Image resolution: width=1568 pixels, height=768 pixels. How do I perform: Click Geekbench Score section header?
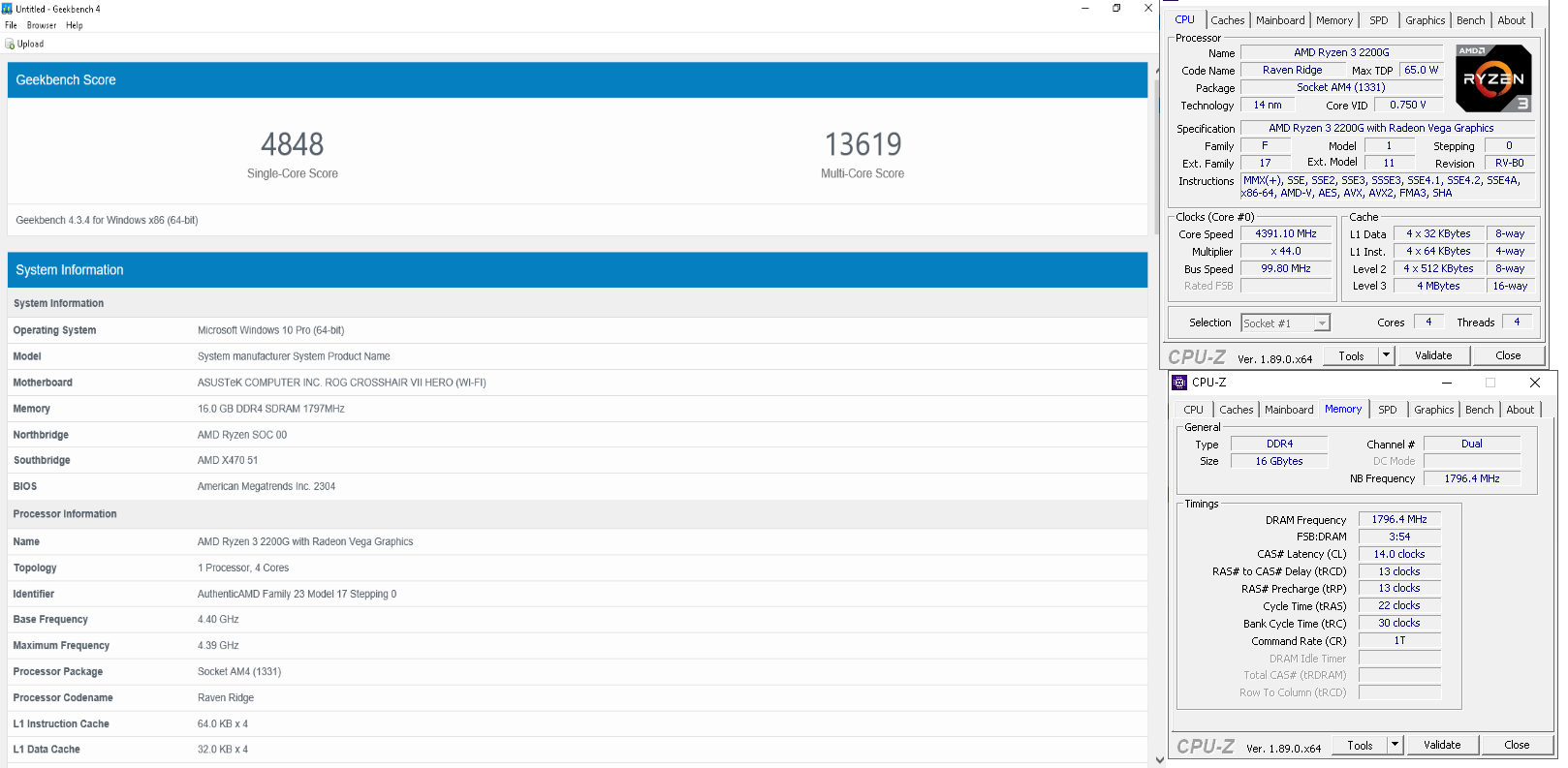tap(578, 80)
